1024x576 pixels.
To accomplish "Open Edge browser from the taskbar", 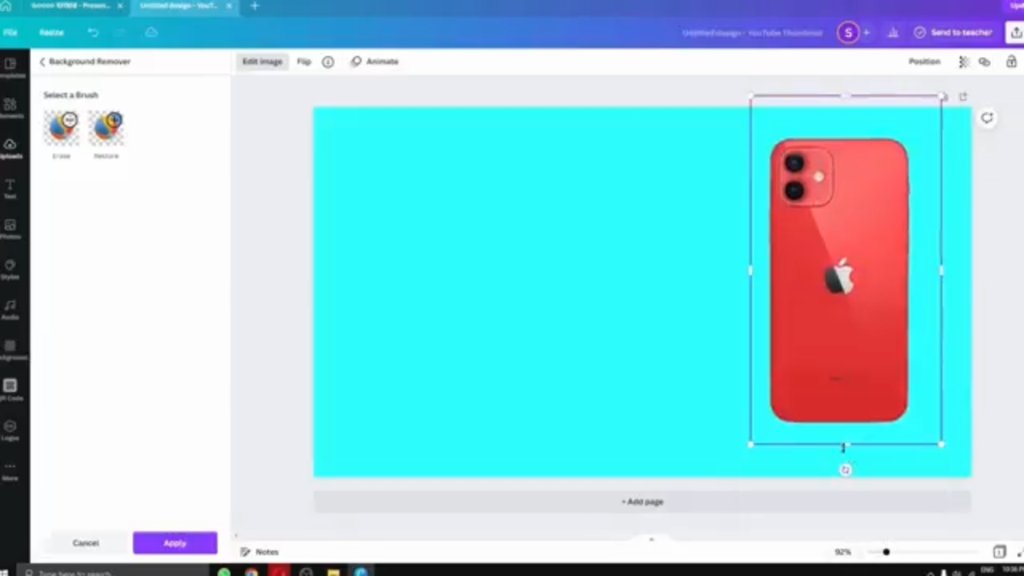I will click(361, 572).
